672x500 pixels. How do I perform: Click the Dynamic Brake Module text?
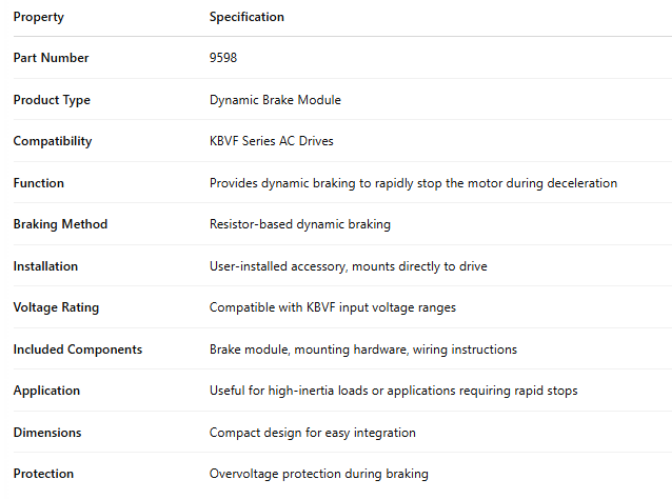[275, 100]
